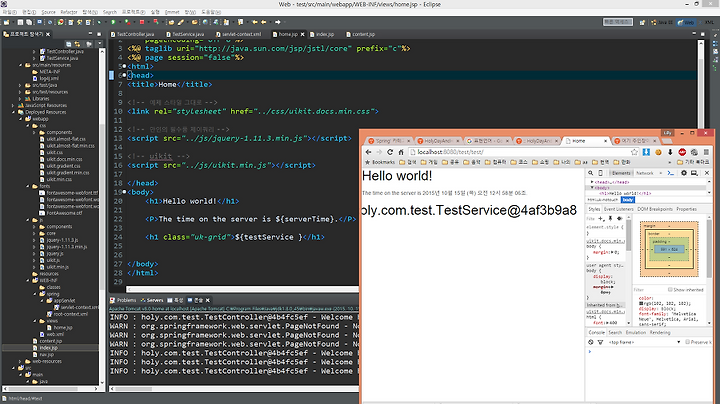
Task: Click the DevTools dock-side icon
Action: pyautogui.click(x=694, y=173)
